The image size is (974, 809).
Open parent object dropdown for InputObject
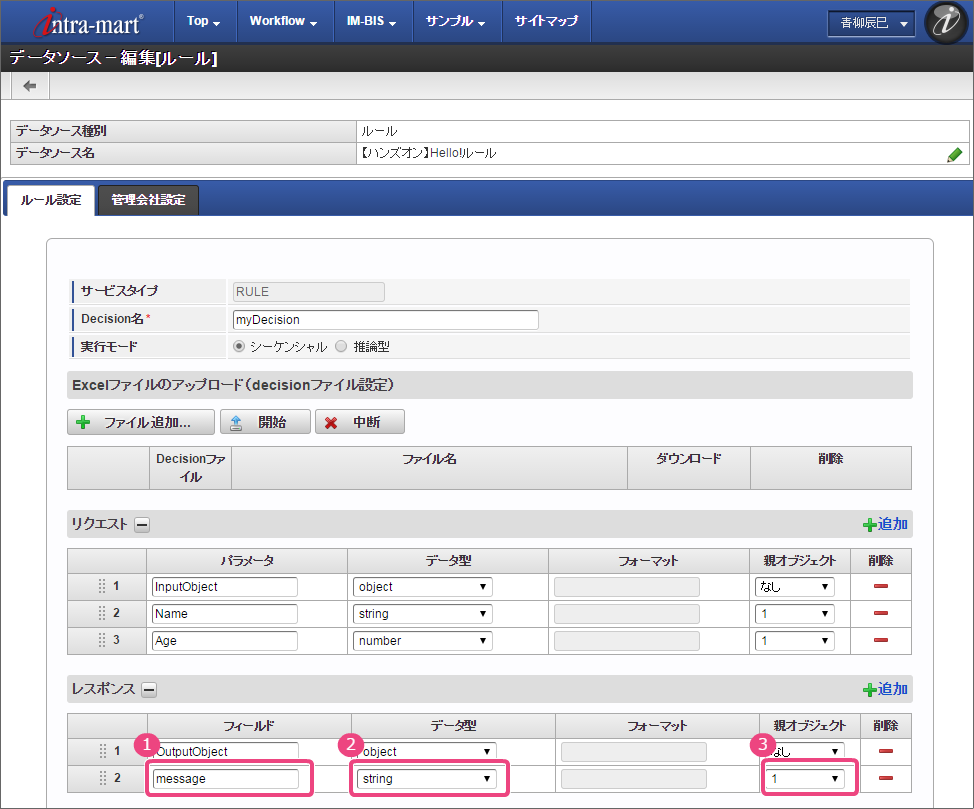794,587
